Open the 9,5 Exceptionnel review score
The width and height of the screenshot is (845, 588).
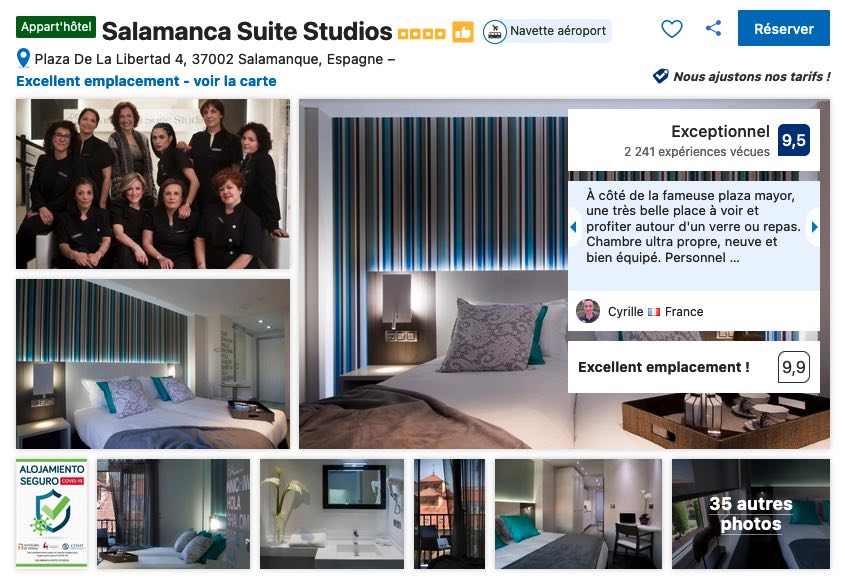(x=793, y=140)
